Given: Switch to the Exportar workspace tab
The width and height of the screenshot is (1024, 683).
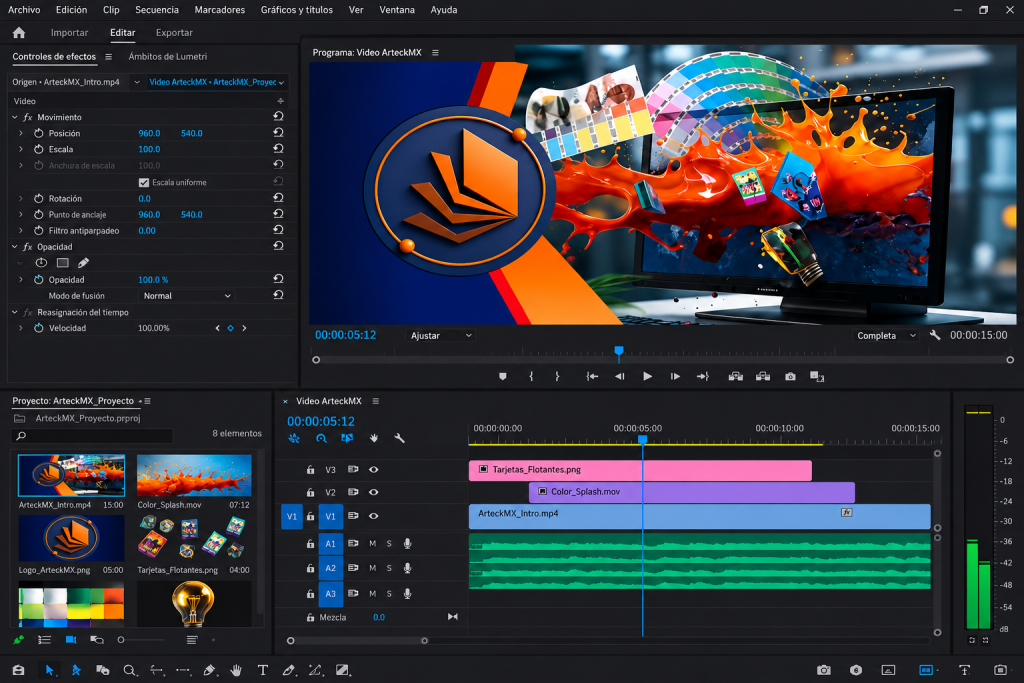Looking at the screenshot, I should point(174,33).
